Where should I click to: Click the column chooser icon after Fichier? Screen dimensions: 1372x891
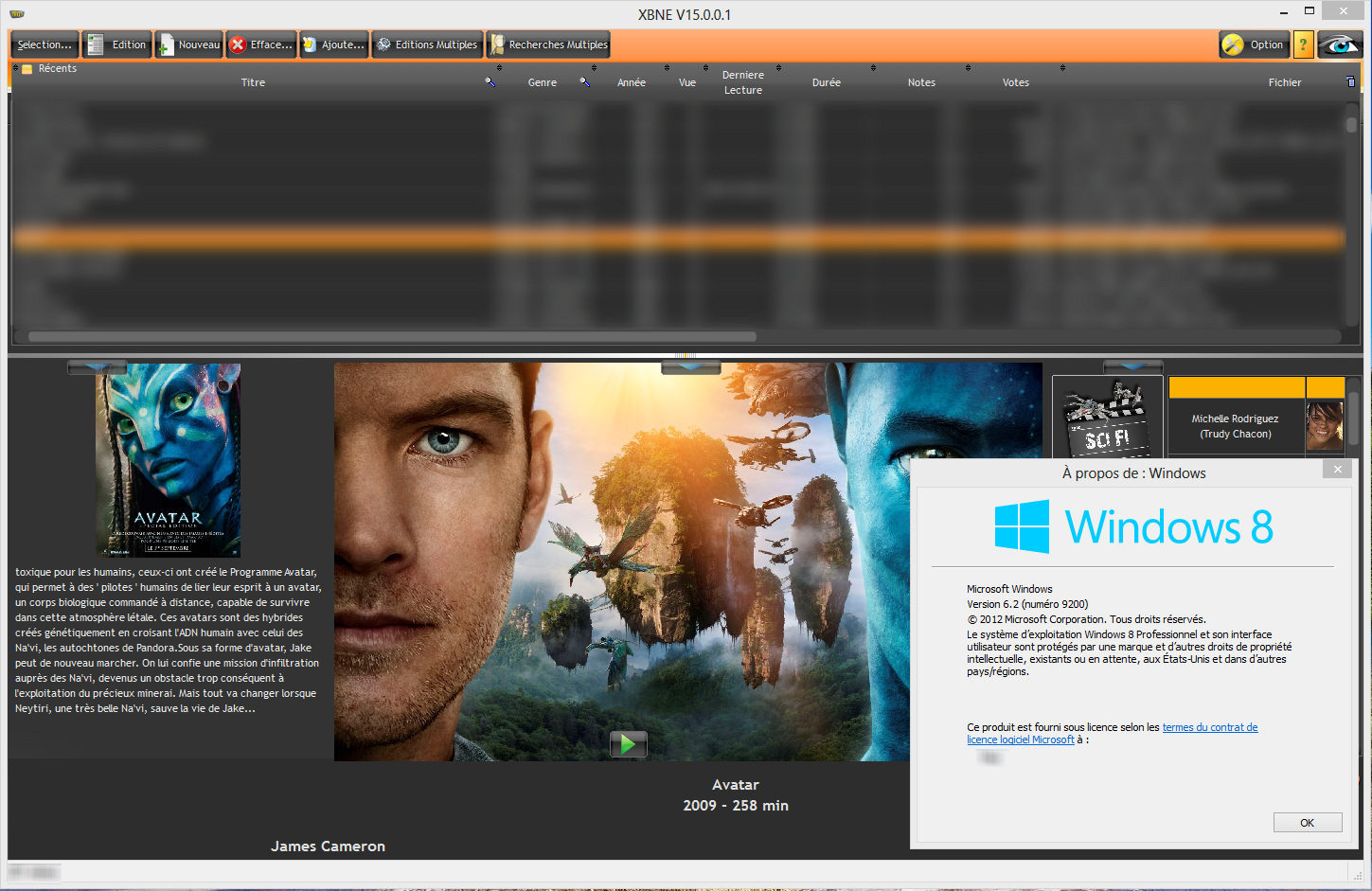(1351, 81)
